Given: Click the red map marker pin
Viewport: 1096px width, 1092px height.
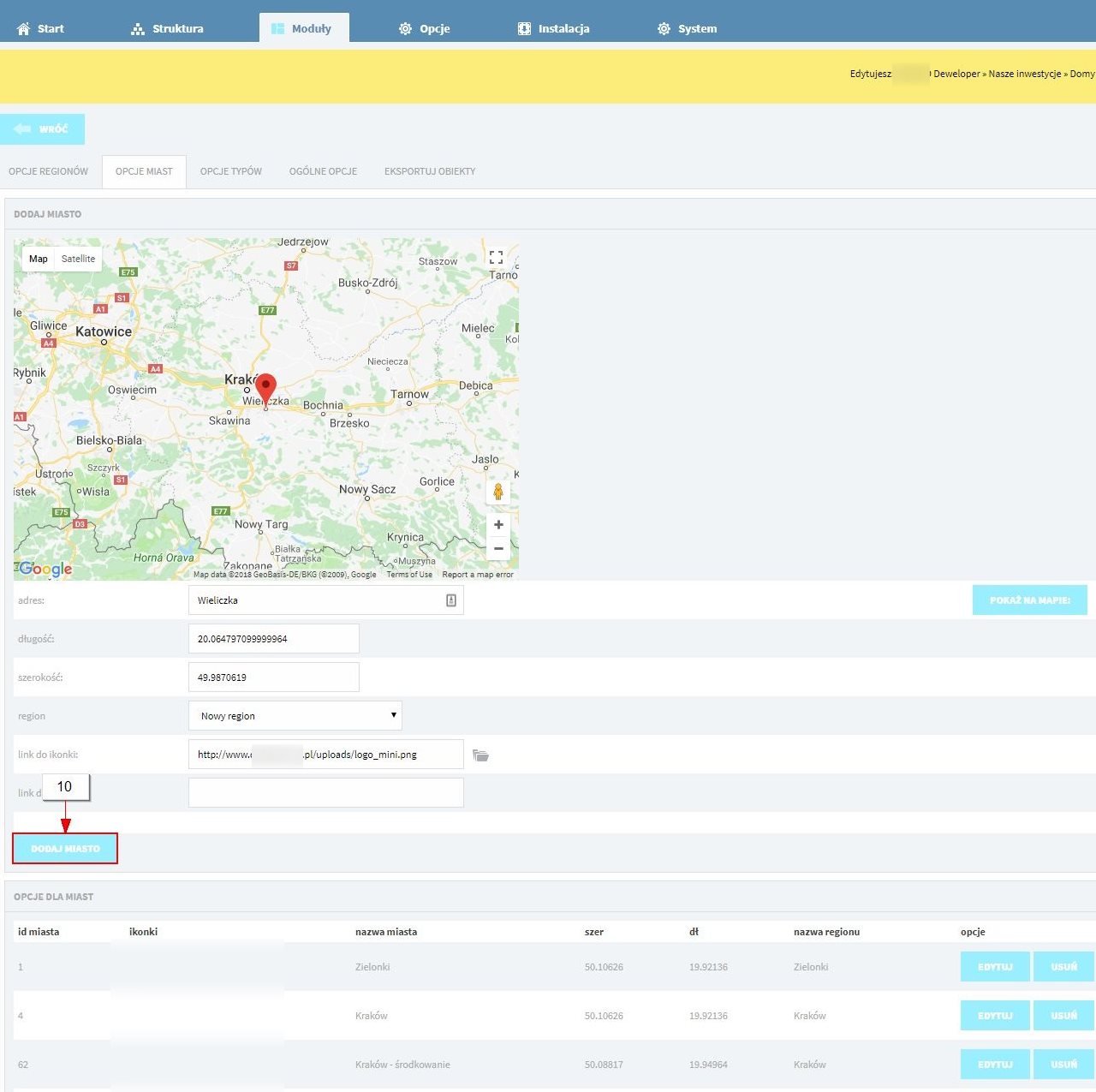Looking at the screenshot, I should click(x=265, y=390).
